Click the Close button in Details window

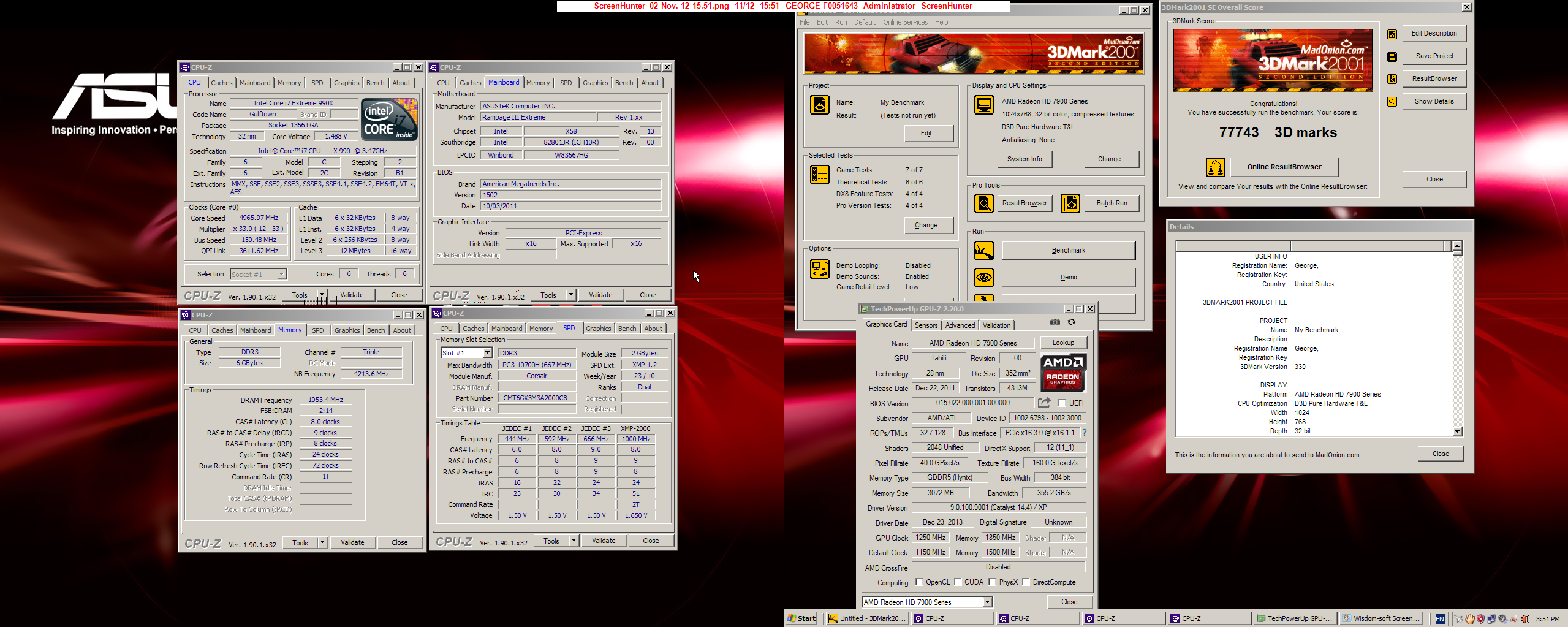1441,454
